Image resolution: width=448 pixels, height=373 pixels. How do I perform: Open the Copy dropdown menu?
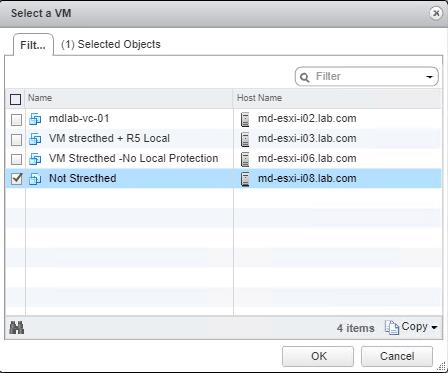point(411,327)
